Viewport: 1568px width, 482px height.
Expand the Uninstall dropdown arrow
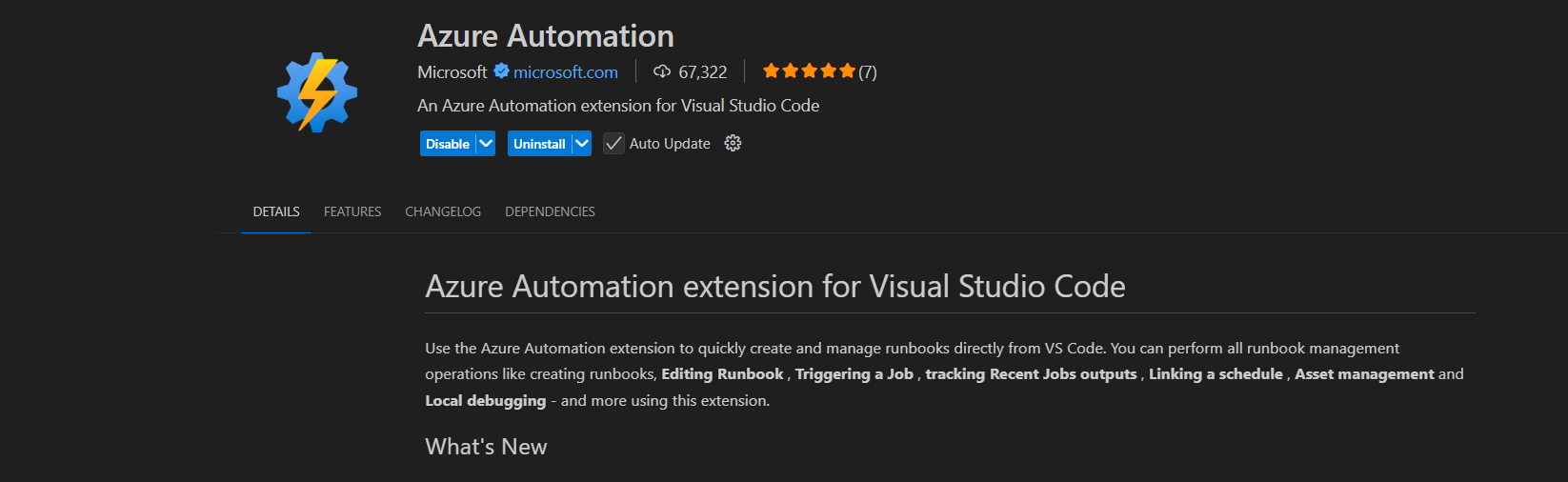tap(582, 144)
